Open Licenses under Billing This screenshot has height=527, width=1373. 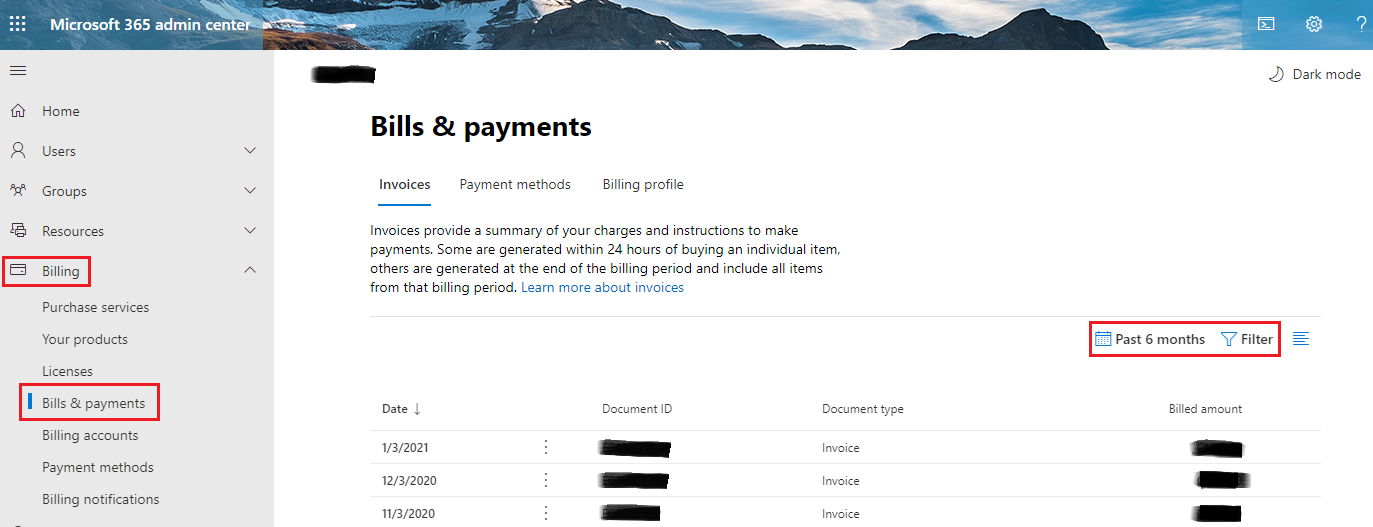pos(67,371)
